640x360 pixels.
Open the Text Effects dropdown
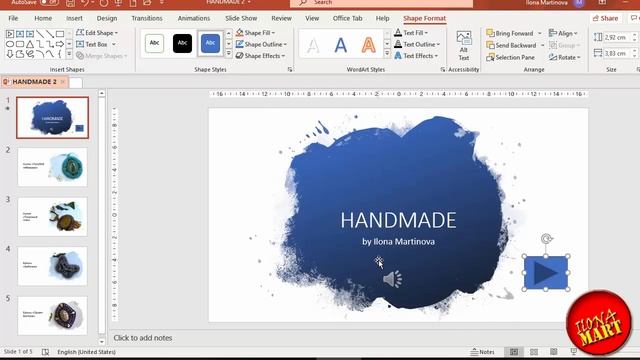pyautogui.click(x=416, y=56)
